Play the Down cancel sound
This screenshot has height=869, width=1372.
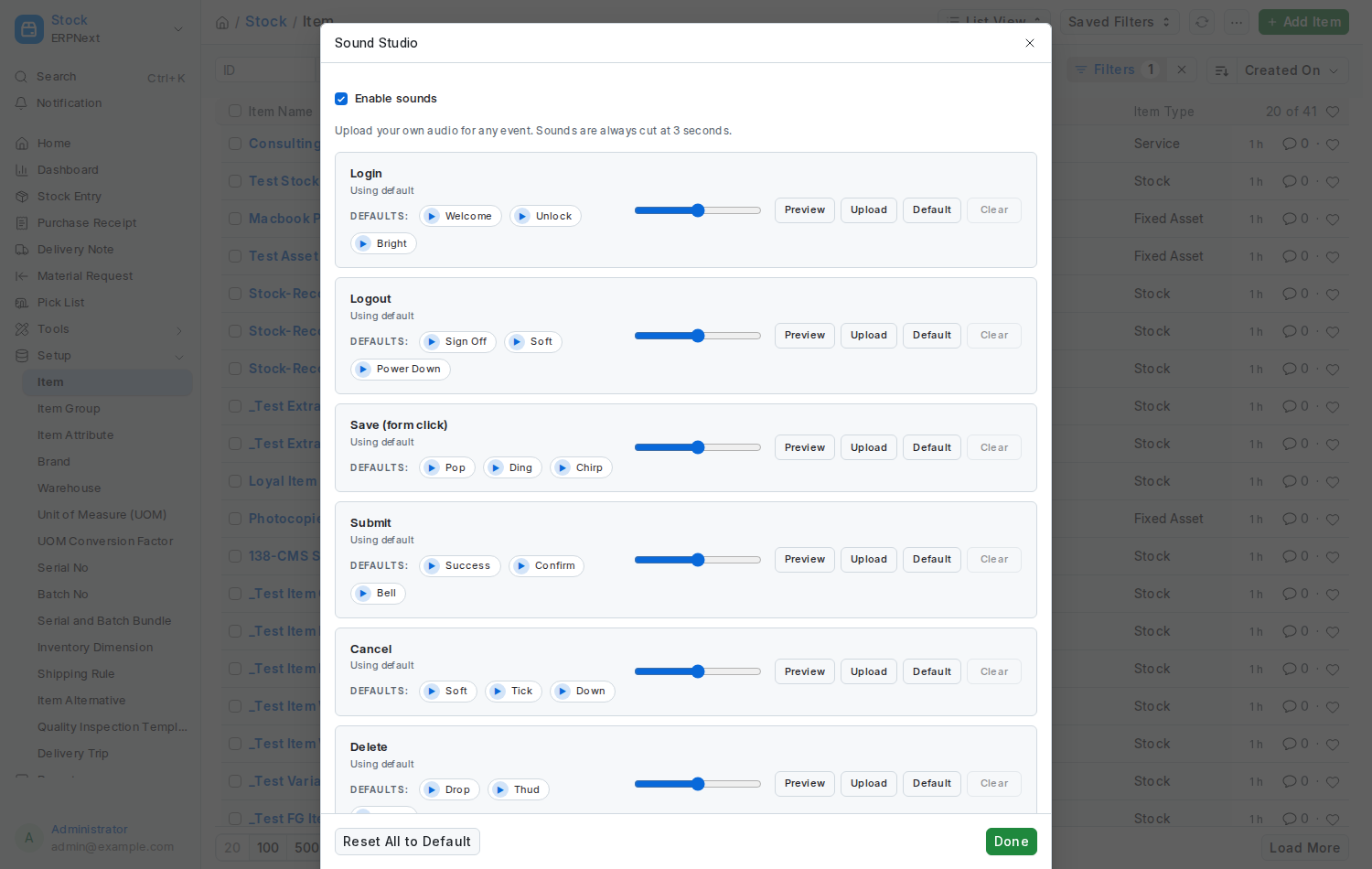[x=582, y=692]
